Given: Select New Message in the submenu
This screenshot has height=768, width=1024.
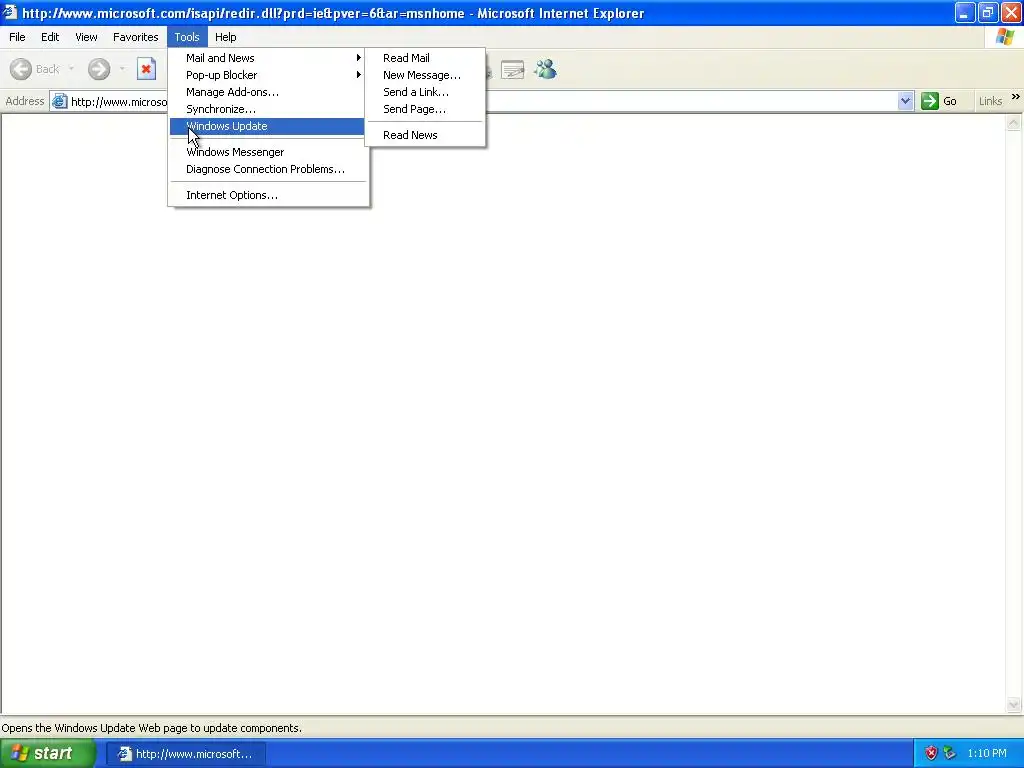Looking at the screenshot, I should (x=425, y=75).
